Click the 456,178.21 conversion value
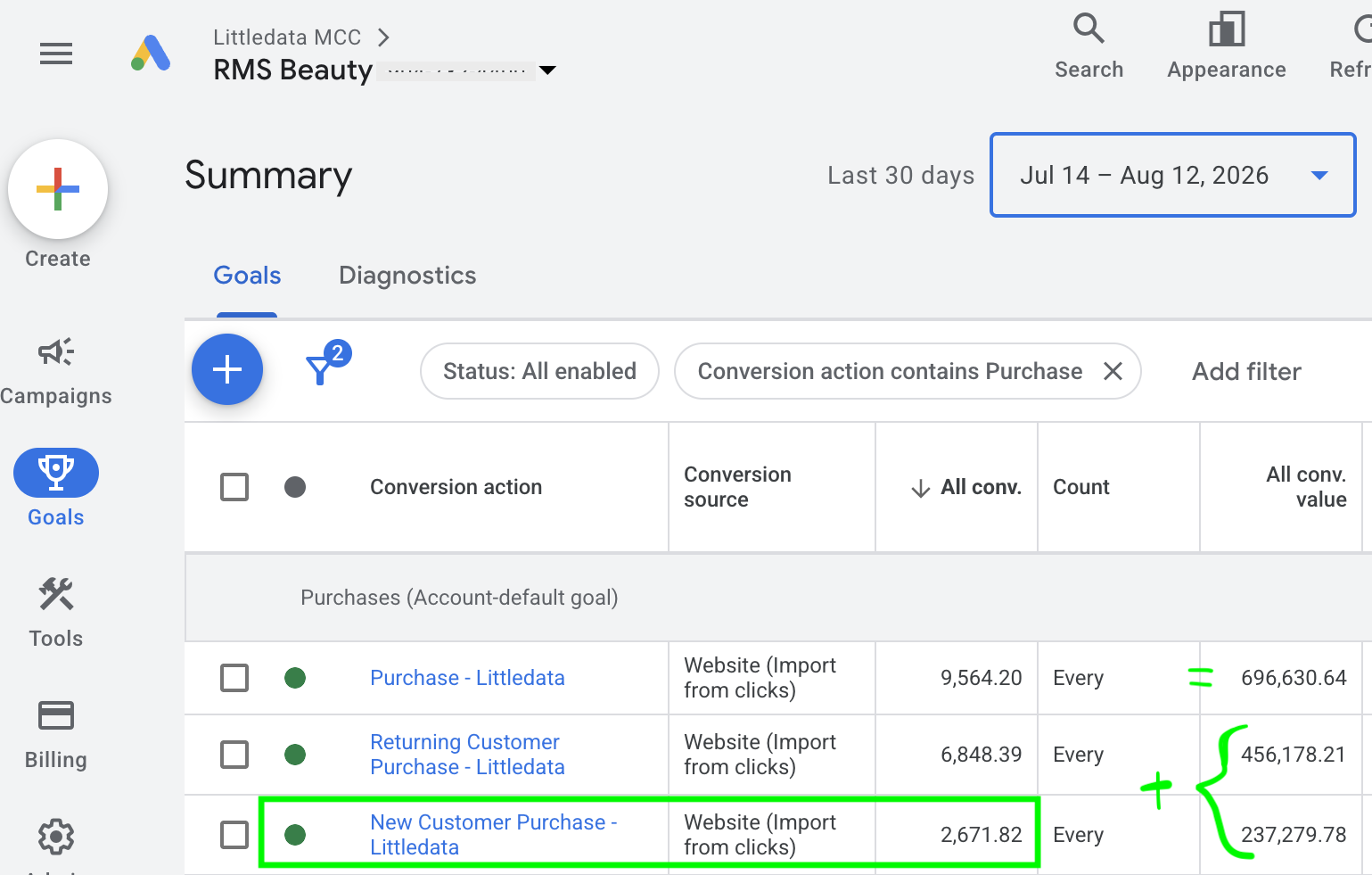This screenshot has width=1372, height=875. pyautogui.click(x=1293, y=755)
